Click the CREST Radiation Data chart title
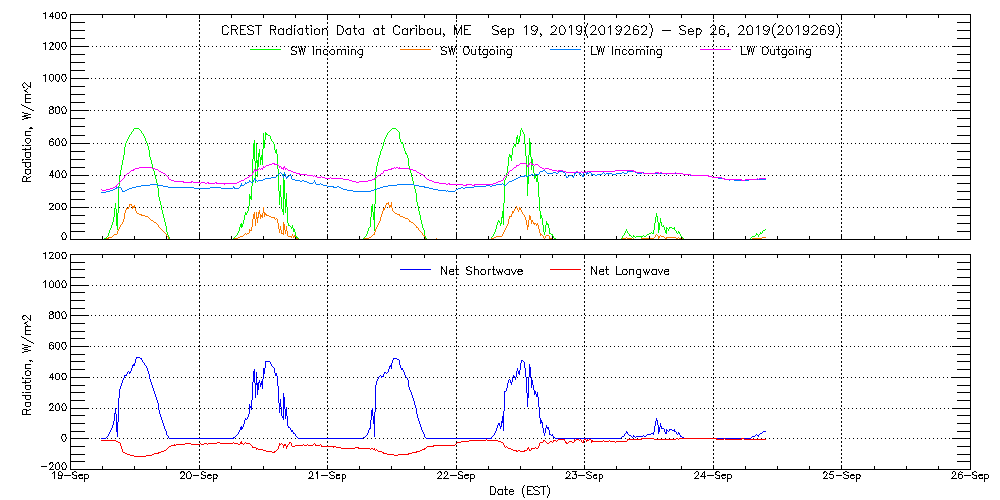1000x500 pixels. [531, 31]
